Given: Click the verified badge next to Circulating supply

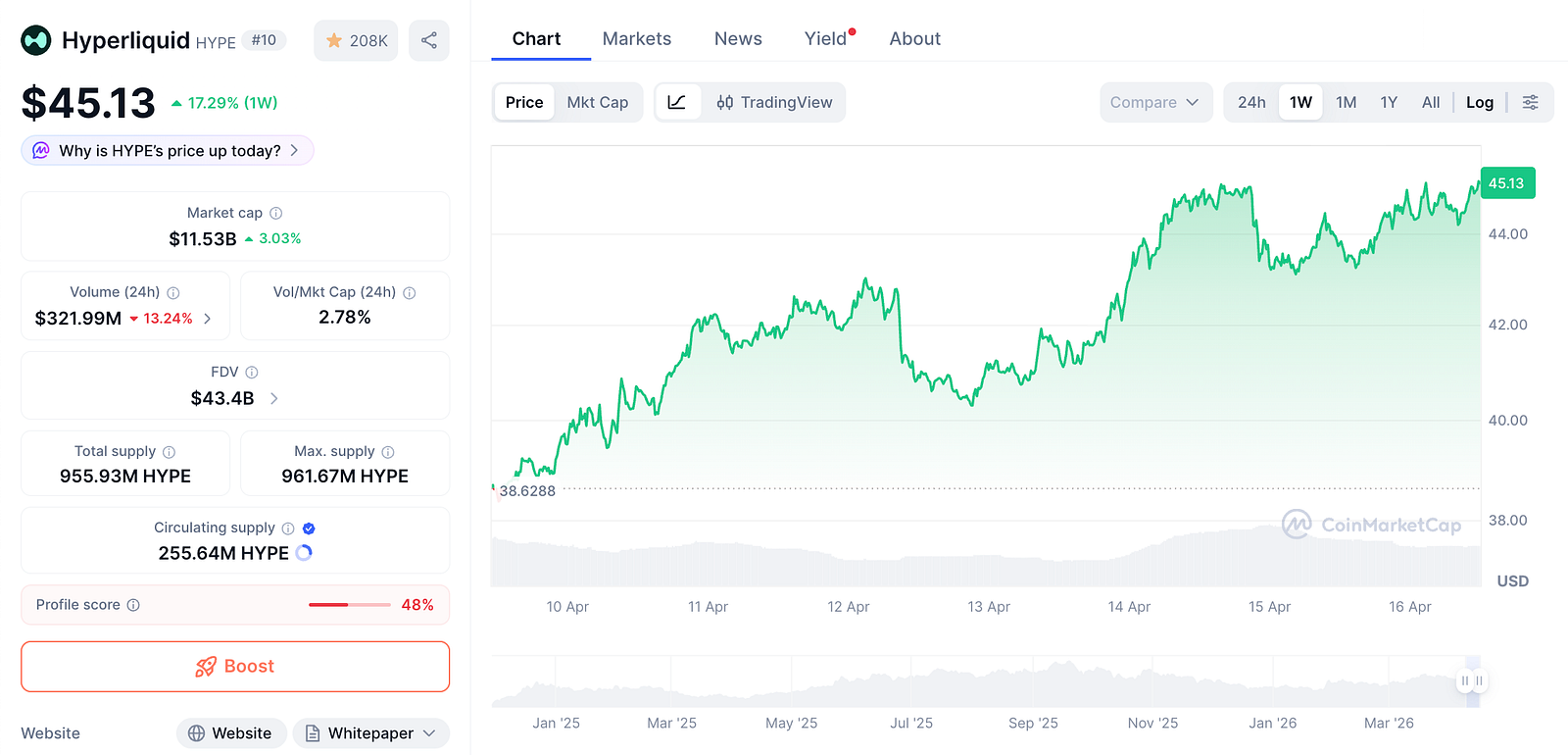Looking at the screenshot, I should [x=309, y=528].
